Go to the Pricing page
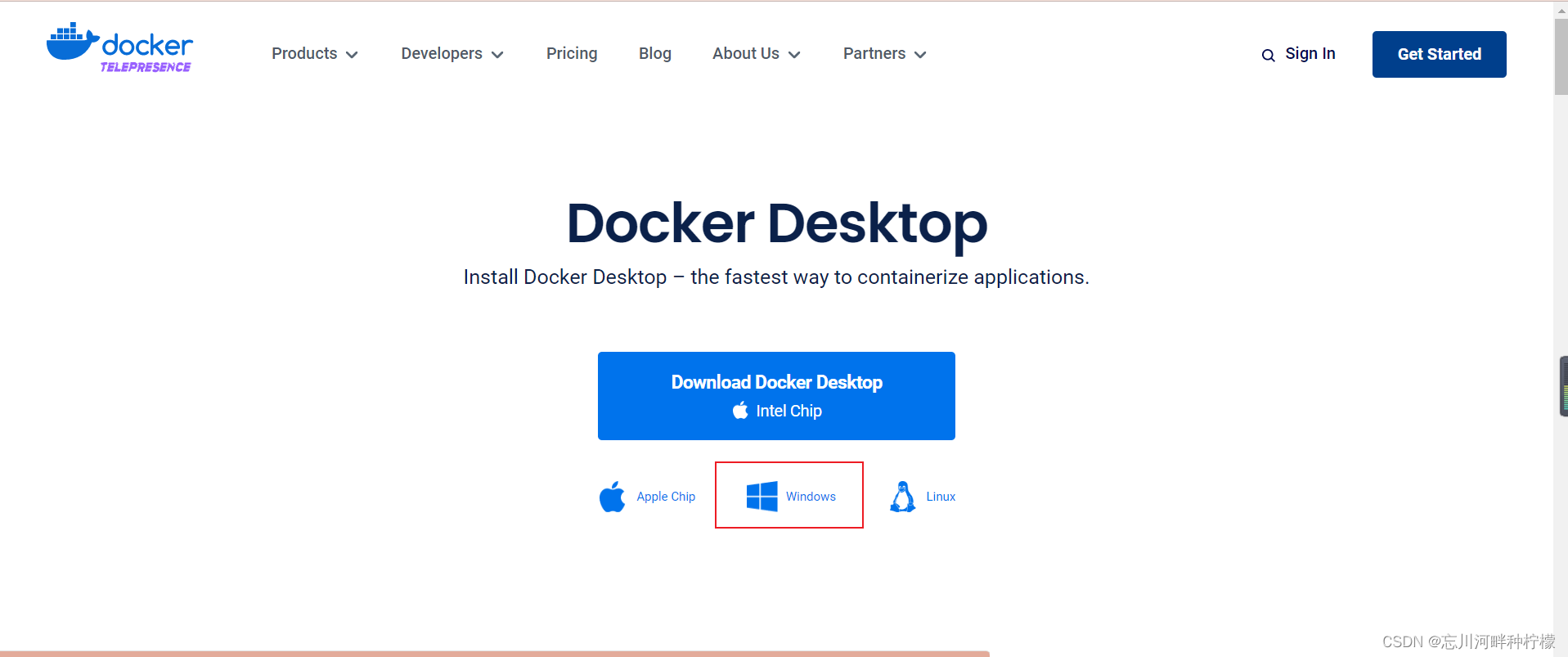The height and width of the screenshot is (657, 1568). pyautogui.click(x=572, y=54)
